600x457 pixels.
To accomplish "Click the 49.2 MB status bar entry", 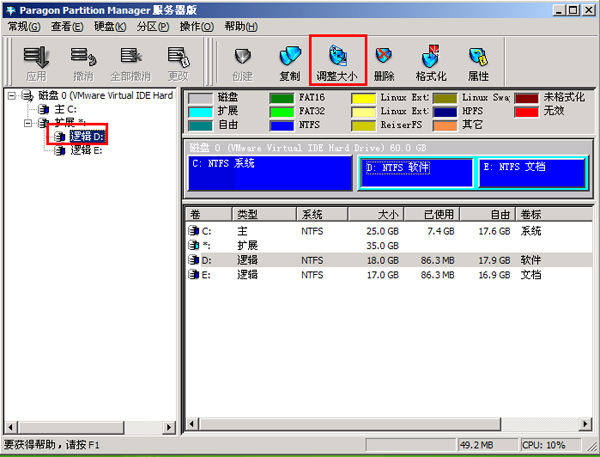I will point(488,445).
